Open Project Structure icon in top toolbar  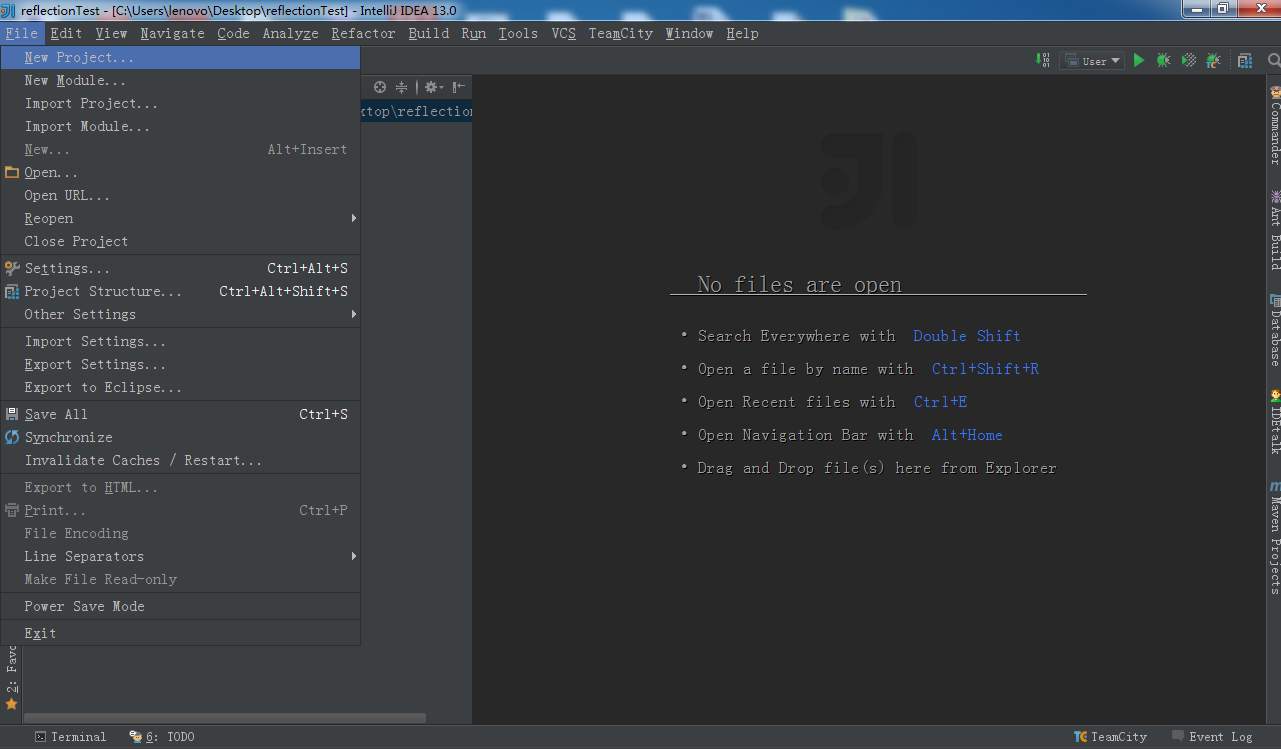1245,60
